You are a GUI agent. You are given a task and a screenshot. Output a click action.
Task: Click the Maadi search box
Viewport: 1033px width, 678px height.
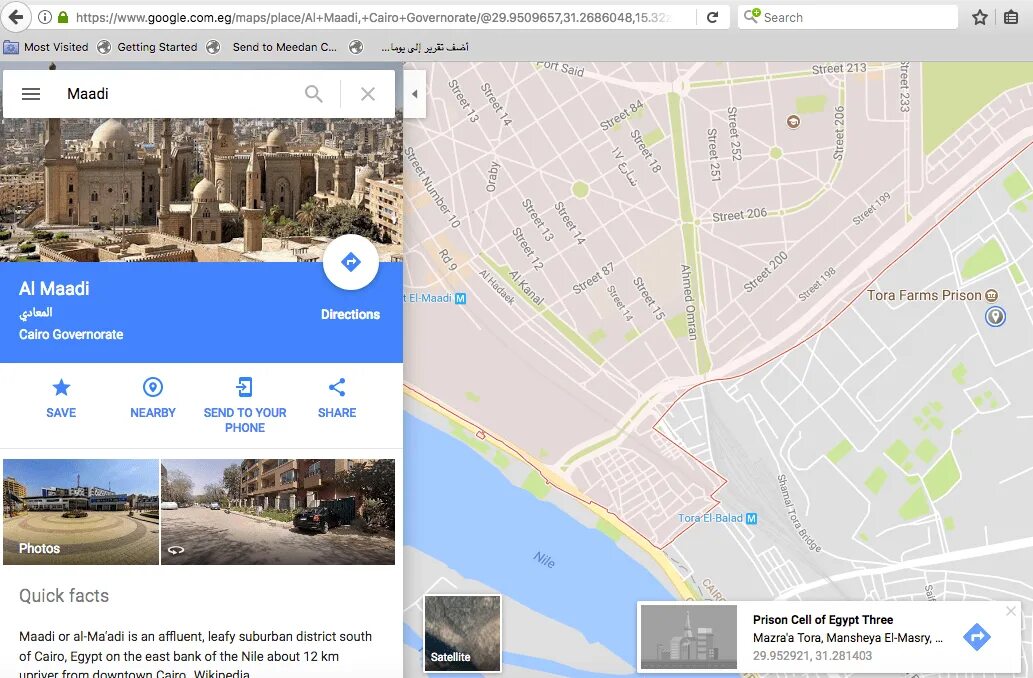[x=178, y=94]
